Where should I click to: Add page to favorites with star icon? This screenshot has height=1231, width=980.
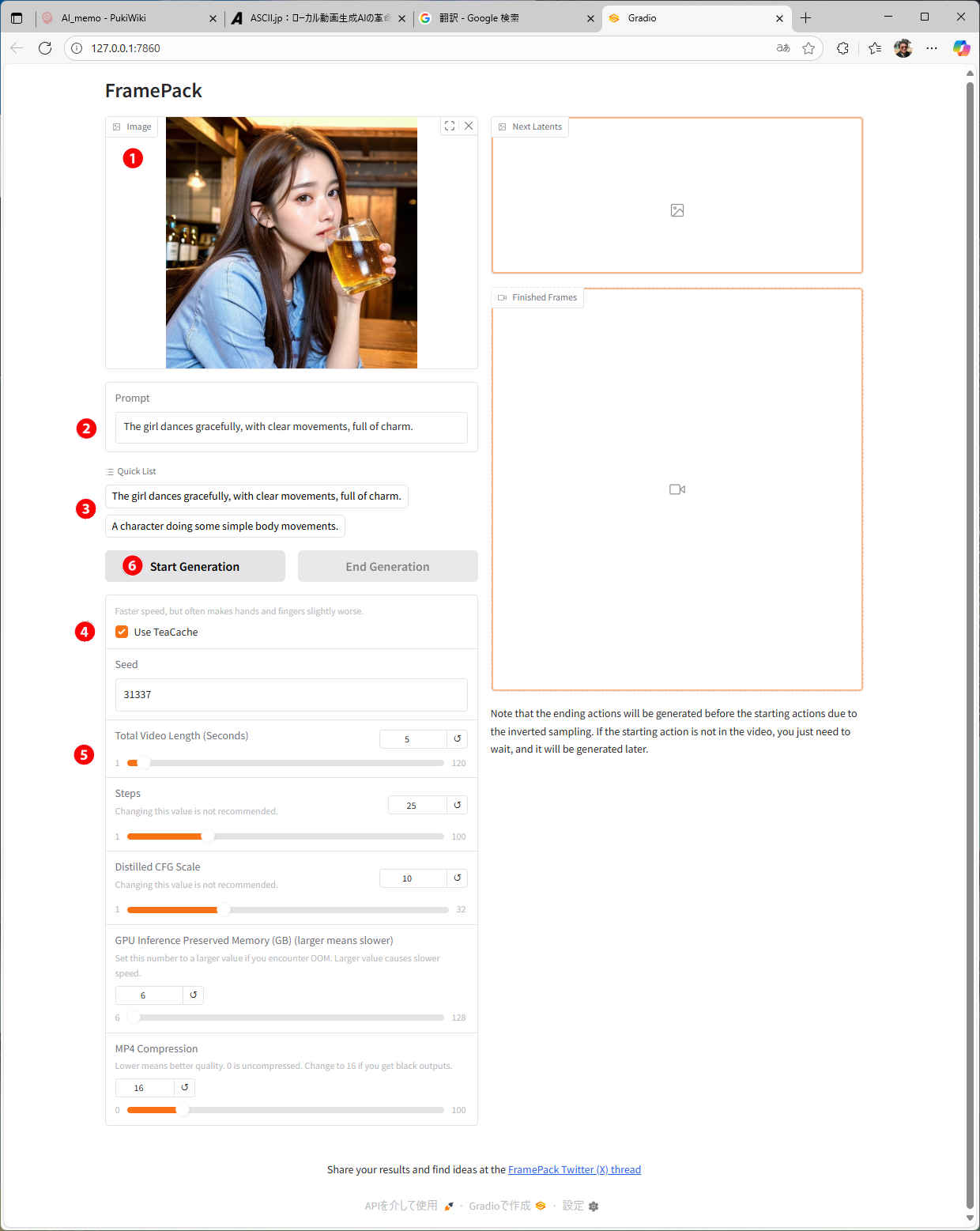[x=808, y=48]
